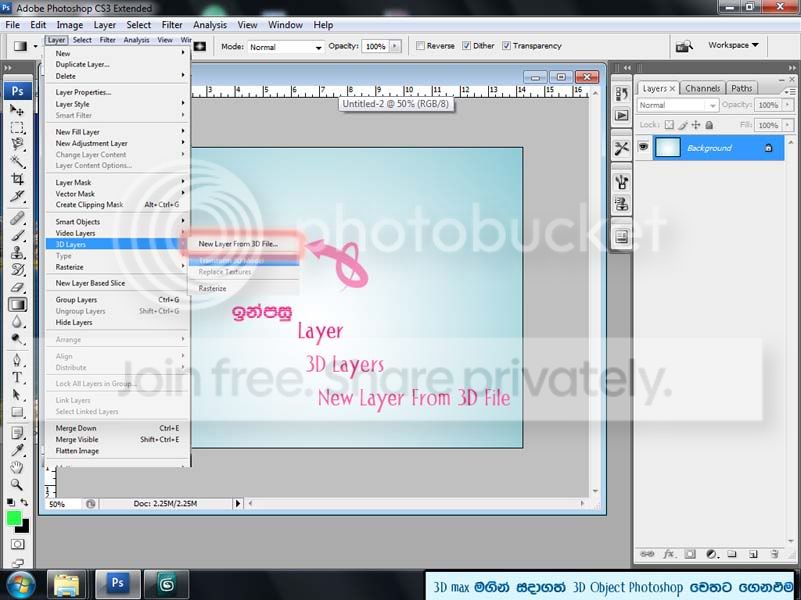Select the Healing Brush tool
Screen dimensions: 801x600
click(17, 219)
